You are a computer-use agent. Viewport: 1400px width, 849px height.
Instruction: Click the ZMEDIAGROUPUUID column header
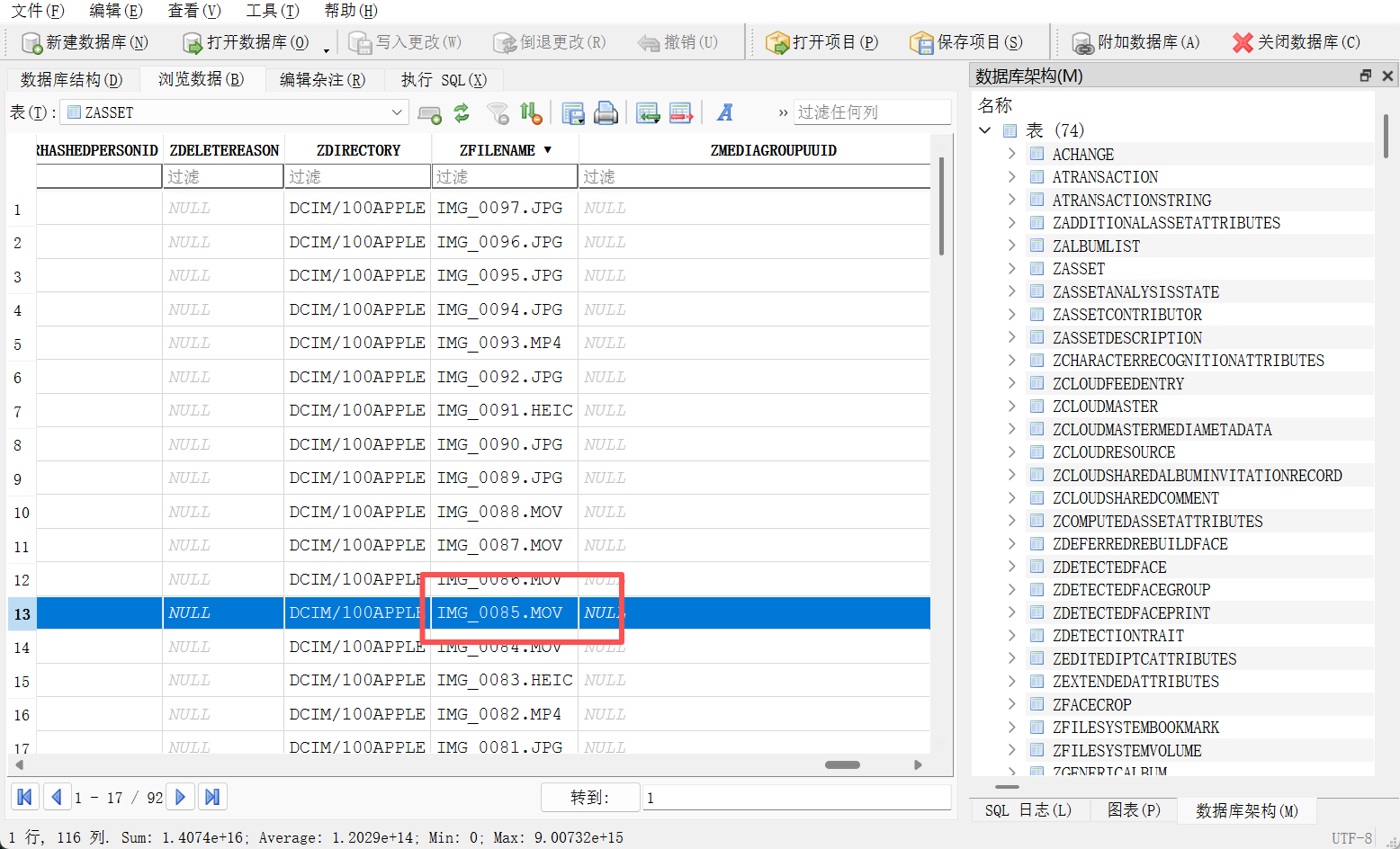click(x=773, y=150)
